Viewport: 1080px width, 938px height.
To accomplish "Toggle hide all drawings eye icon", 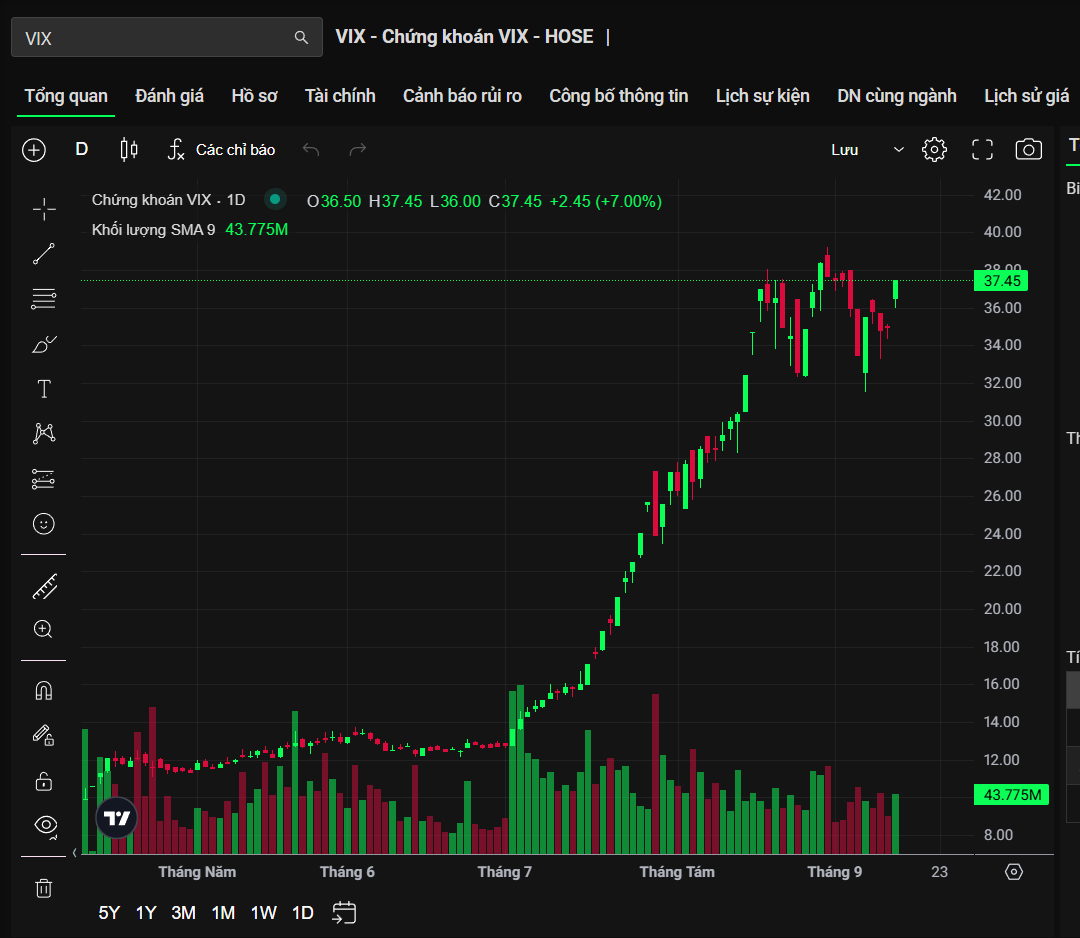I will 45,825.
